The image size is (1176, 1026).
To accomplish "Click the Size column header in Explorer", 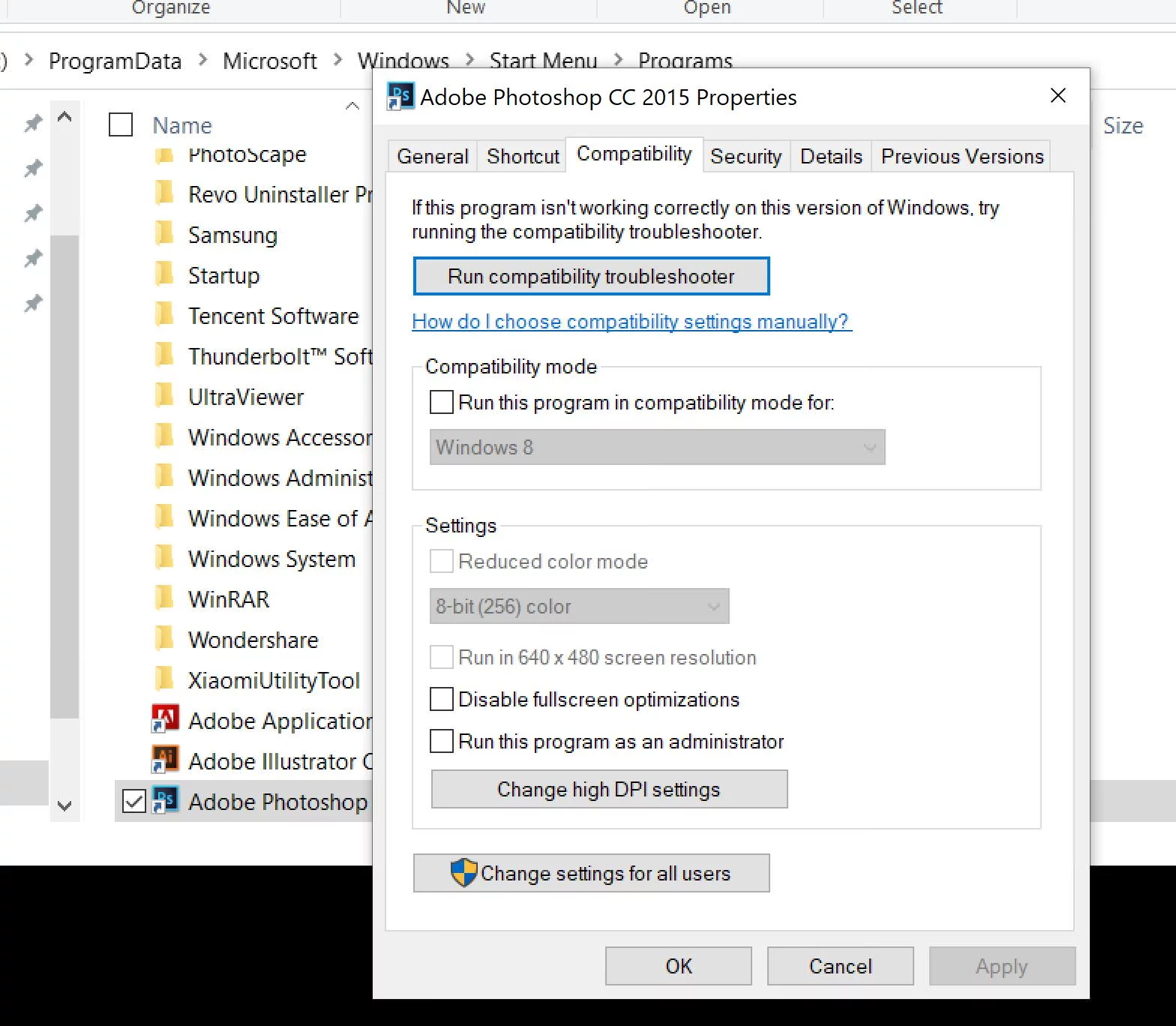I will [1123, 125].
